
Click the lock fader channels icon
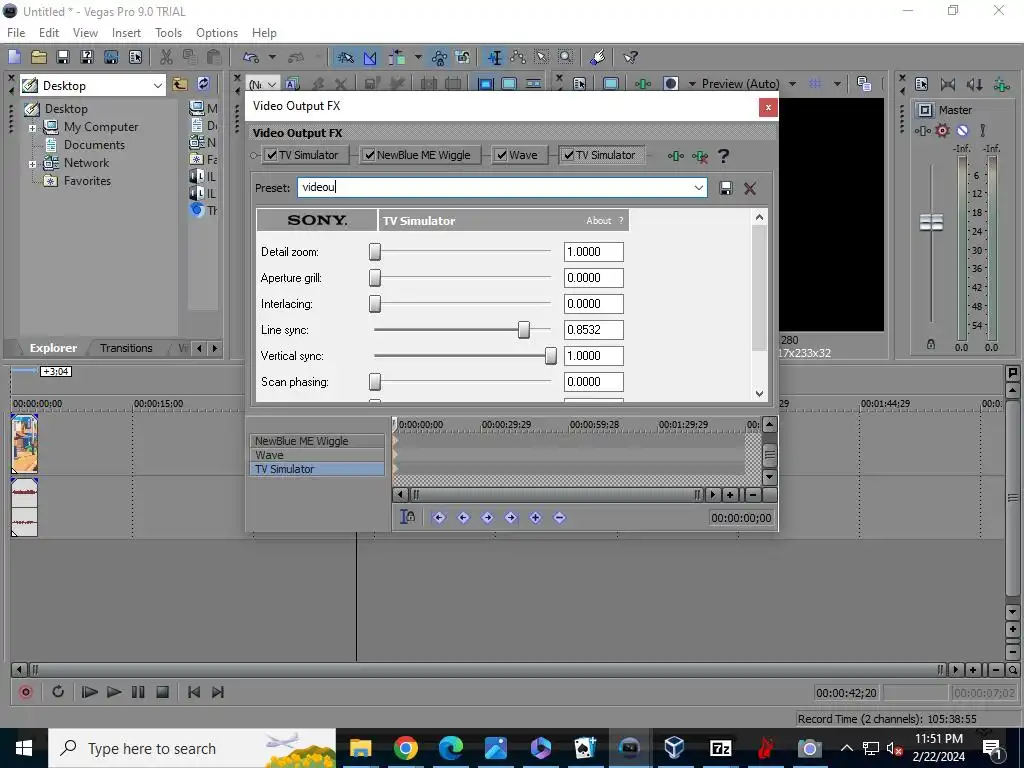(x=931, y=344)
